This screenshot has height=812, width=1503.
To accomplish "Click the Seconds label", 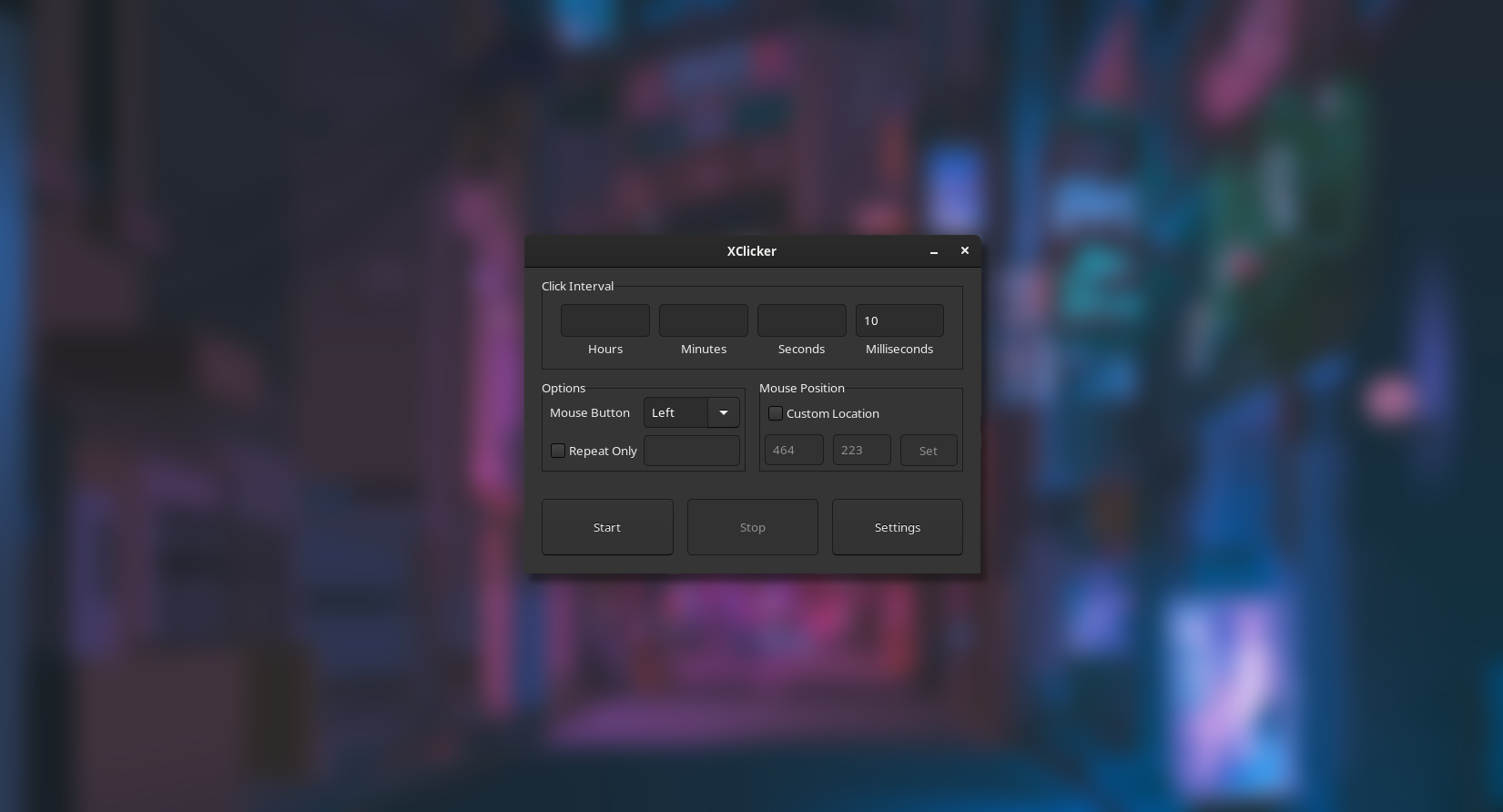I will pos(802,349).
